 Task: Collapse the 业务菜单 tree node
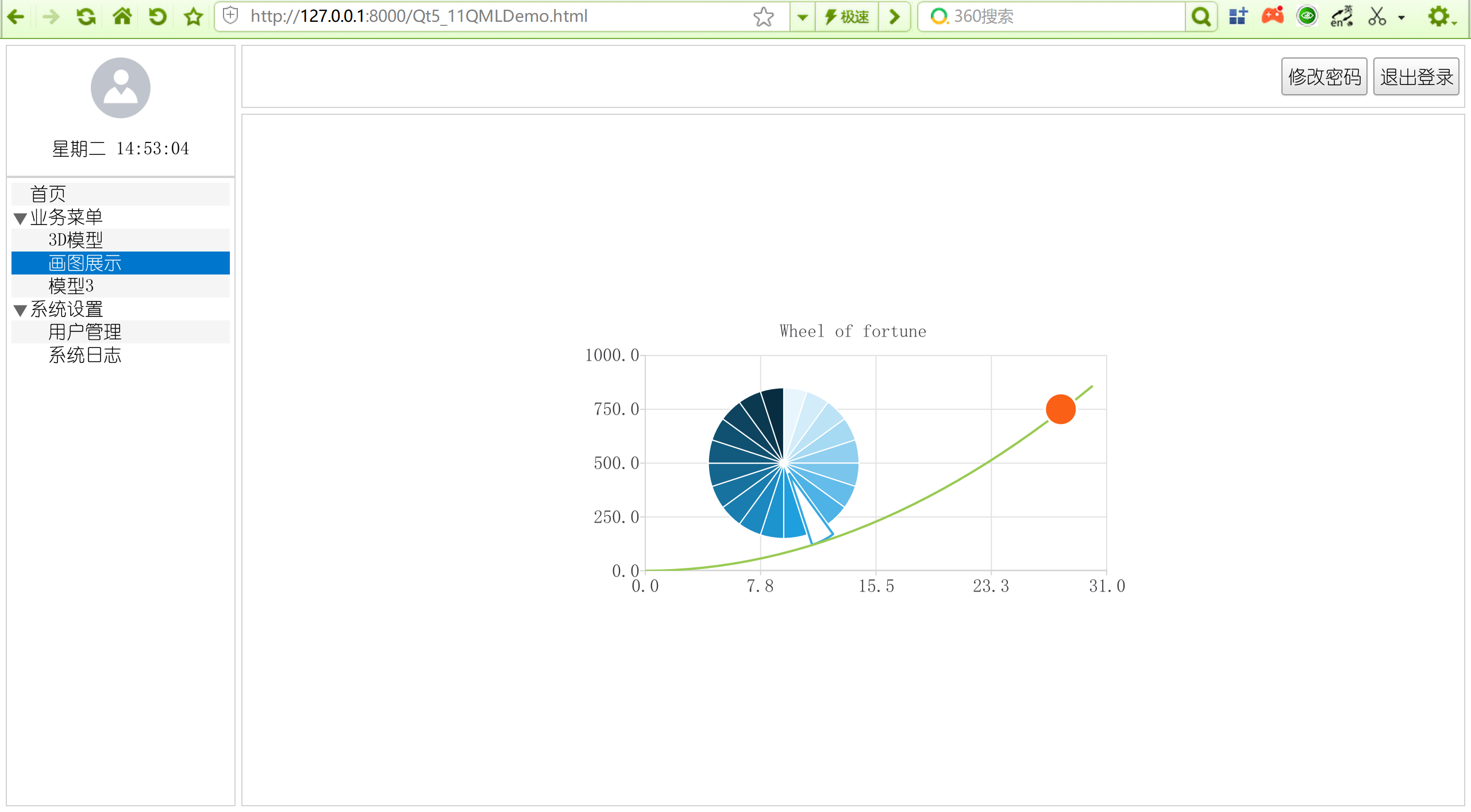[20, 218]
